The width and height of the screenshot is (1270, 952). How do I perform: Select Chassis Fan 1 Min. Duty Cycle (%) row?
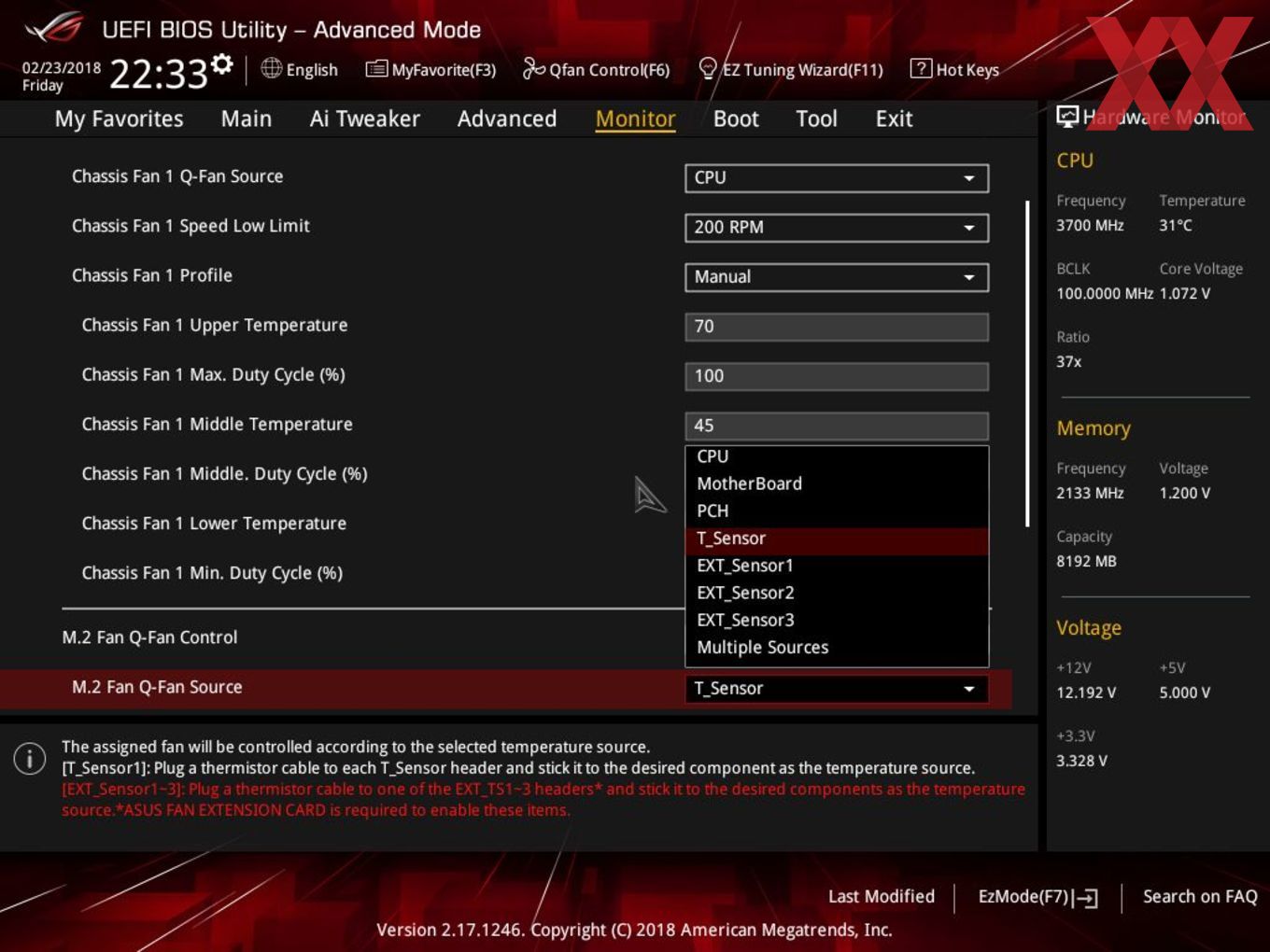pyautogui.click(x=212, y=573)
